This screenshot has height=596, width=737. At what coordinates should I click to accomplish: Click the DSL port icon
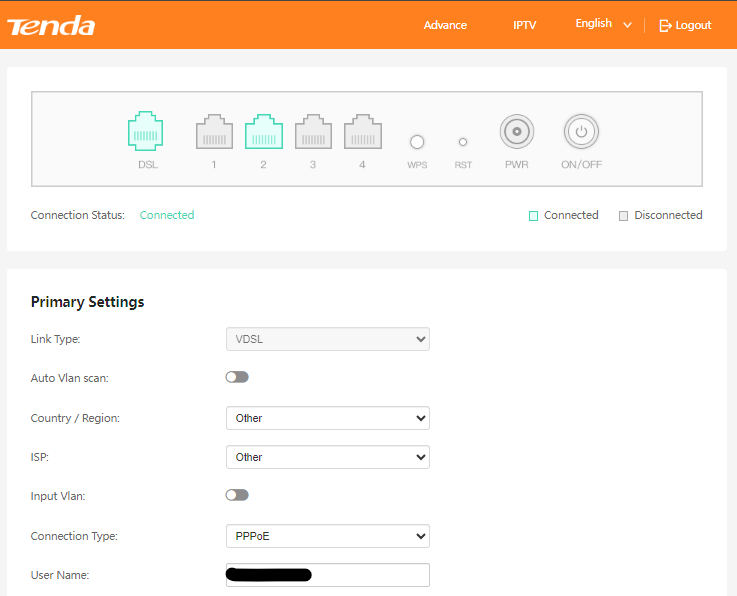[x=147, y=132]
